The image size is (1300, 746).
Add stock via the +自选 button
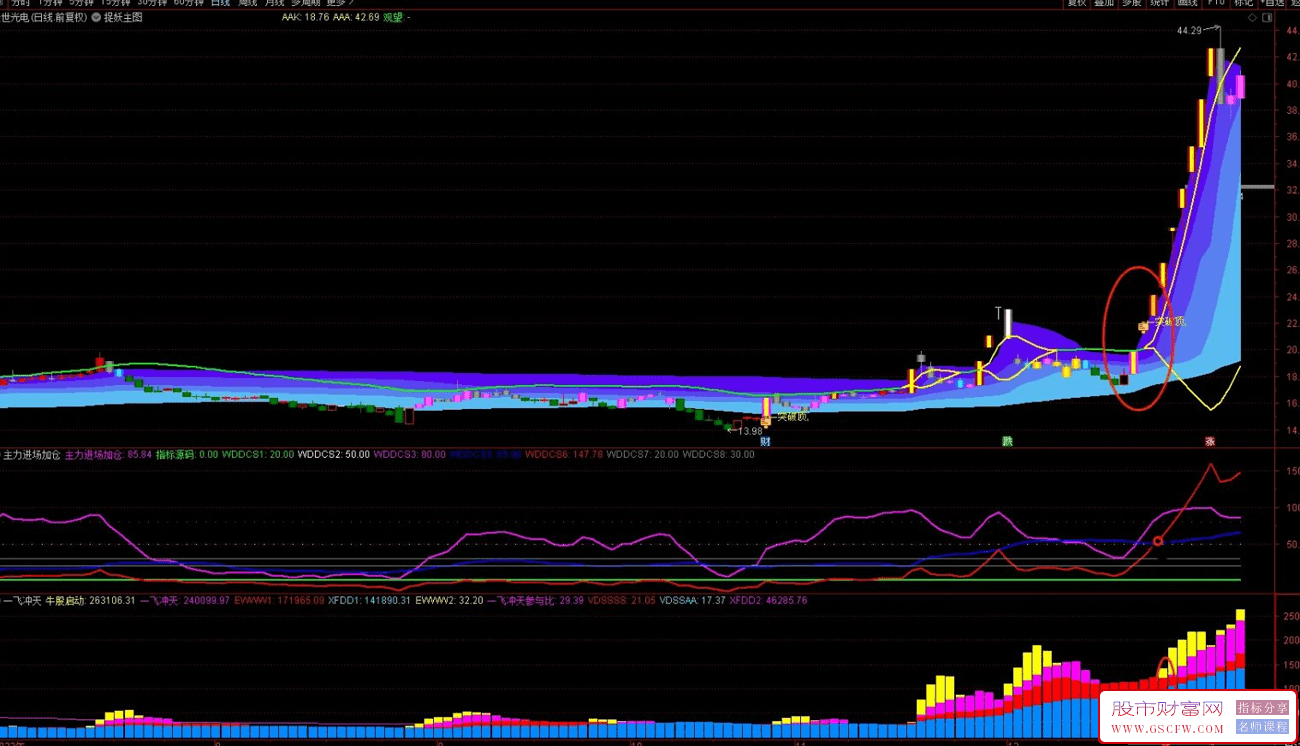(x=1272, y=3)
